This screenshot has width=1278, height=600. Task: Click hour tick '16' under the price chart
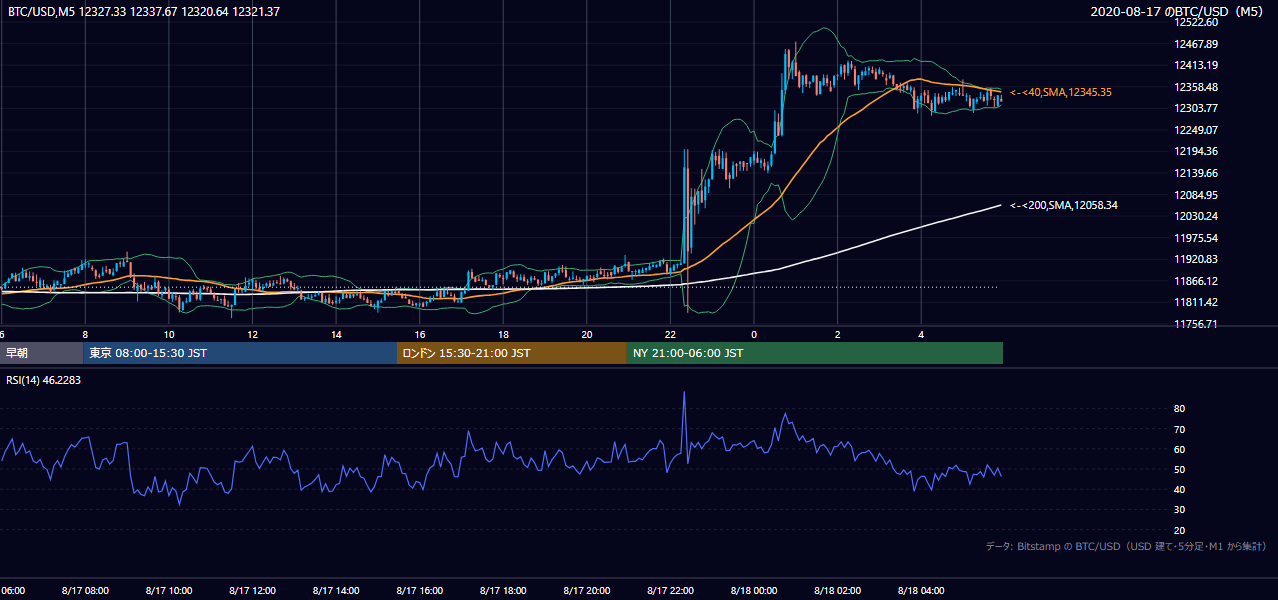pos(420,334)
